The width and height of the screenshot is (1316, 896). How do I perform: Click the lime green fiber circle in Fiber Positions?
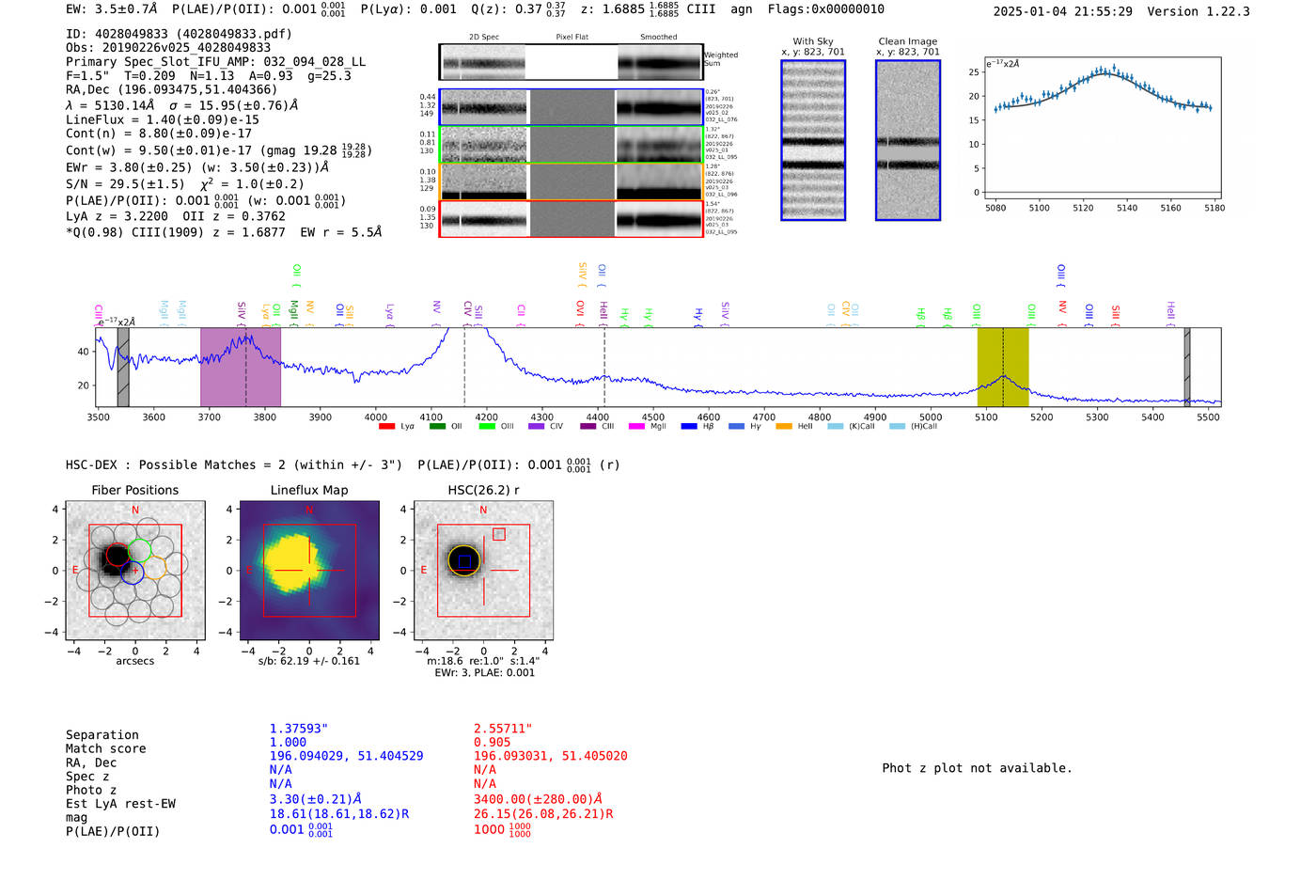[x=140, y=550]
